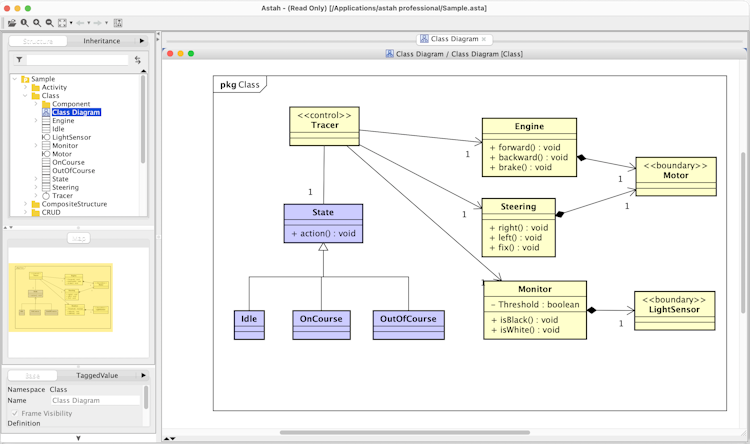Open the back history dropdown arrow
The image size is (750, 444).
(x=88, y=22)
